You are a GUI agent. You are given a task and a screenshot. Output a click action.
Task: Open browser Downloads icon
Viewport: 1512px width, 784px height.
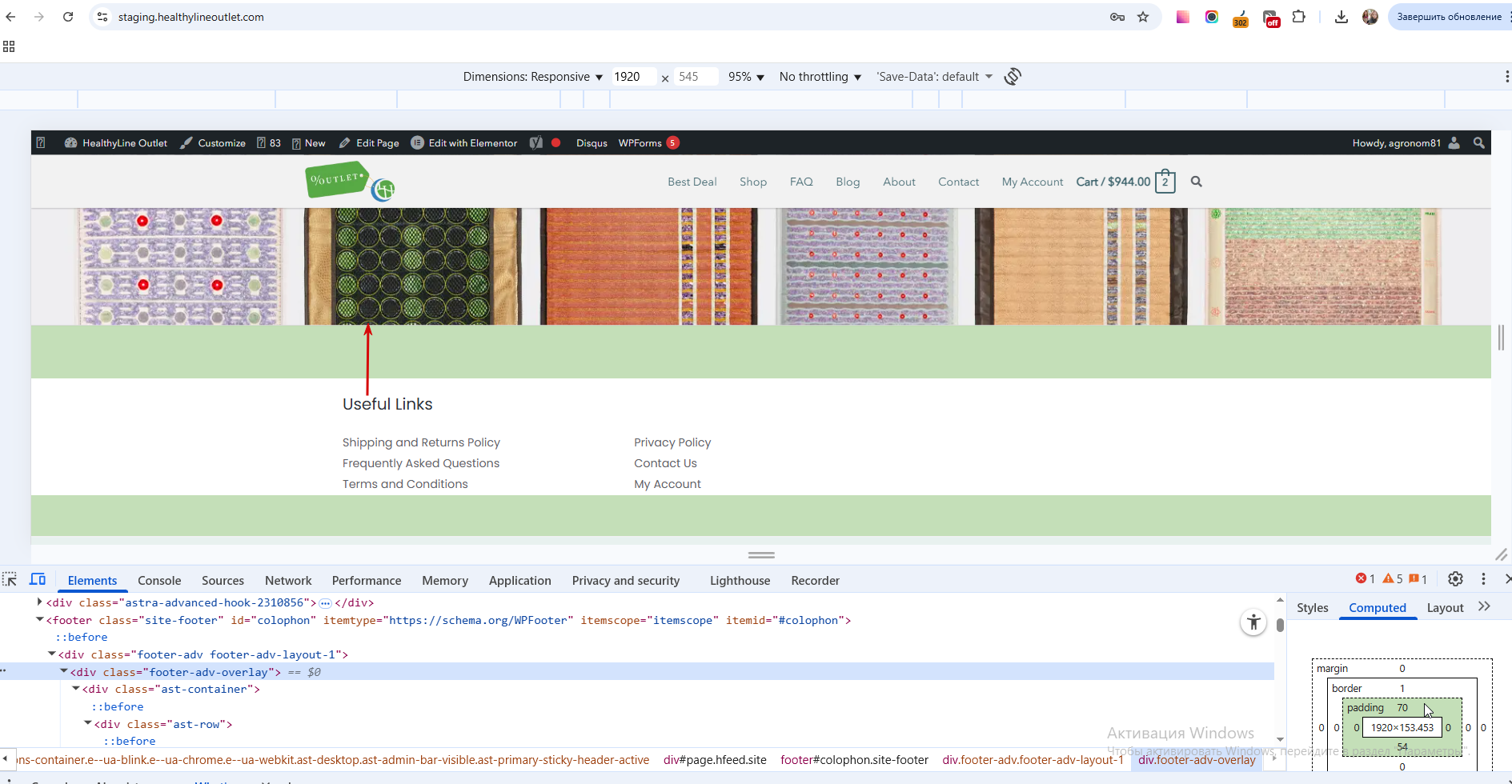pos(1342,17)
